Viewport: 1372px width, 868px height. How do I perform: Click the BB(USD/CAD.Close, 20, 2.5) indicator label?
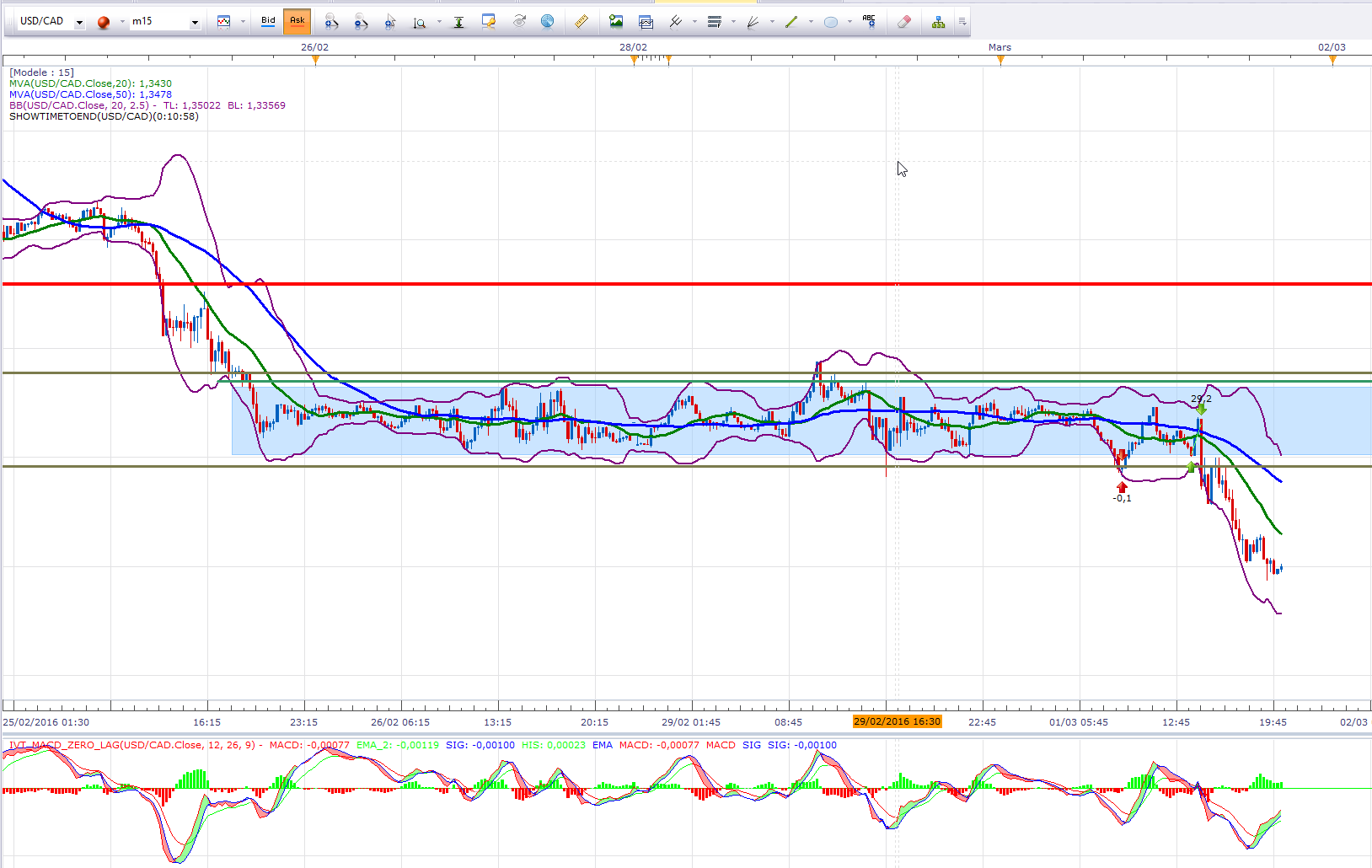(x=147, y=105)
